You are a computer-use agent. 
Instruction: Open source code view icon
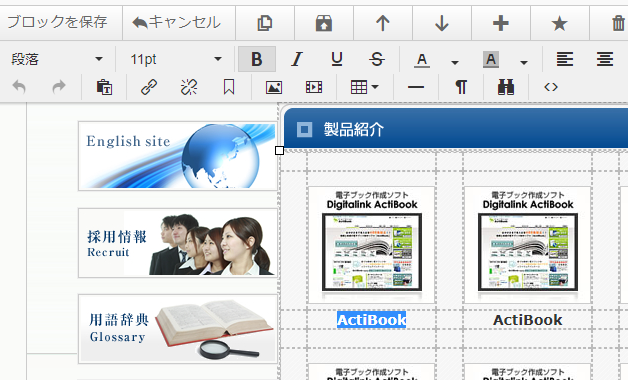(551, 87)
